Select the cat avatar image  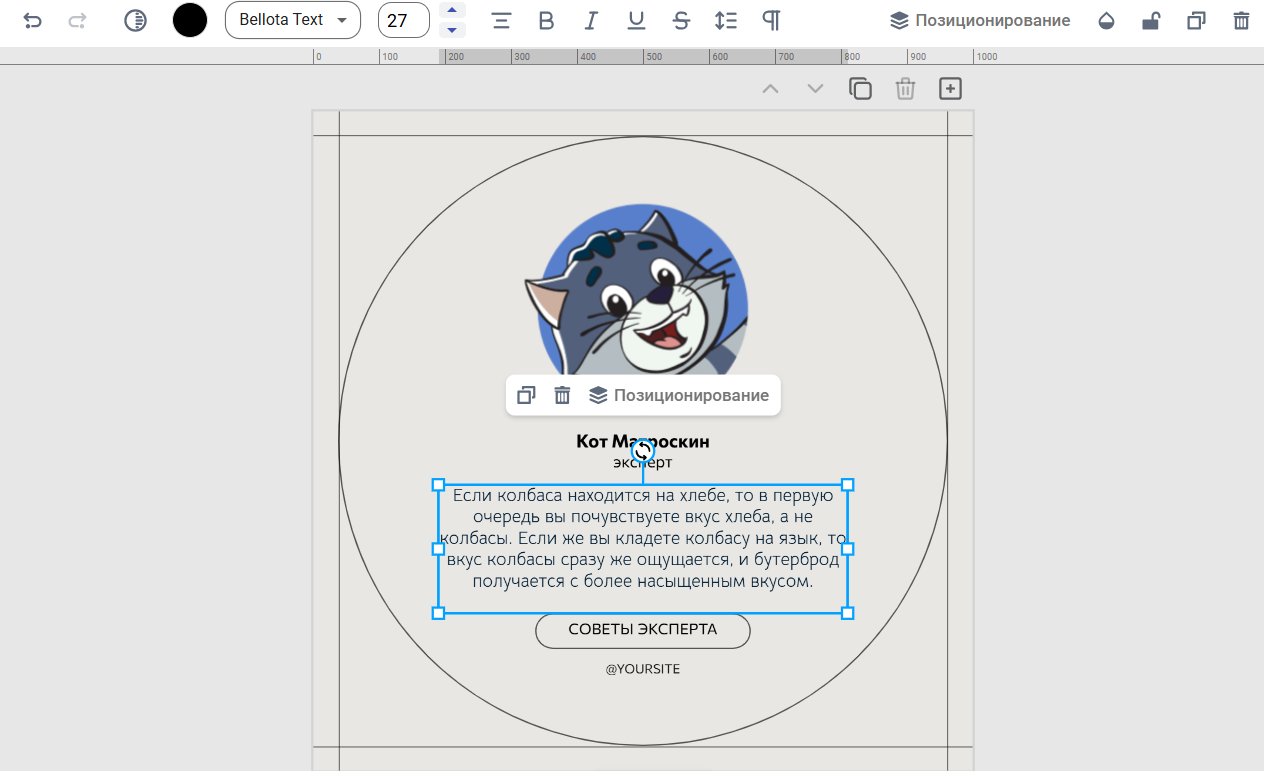[x=638, y=290]
